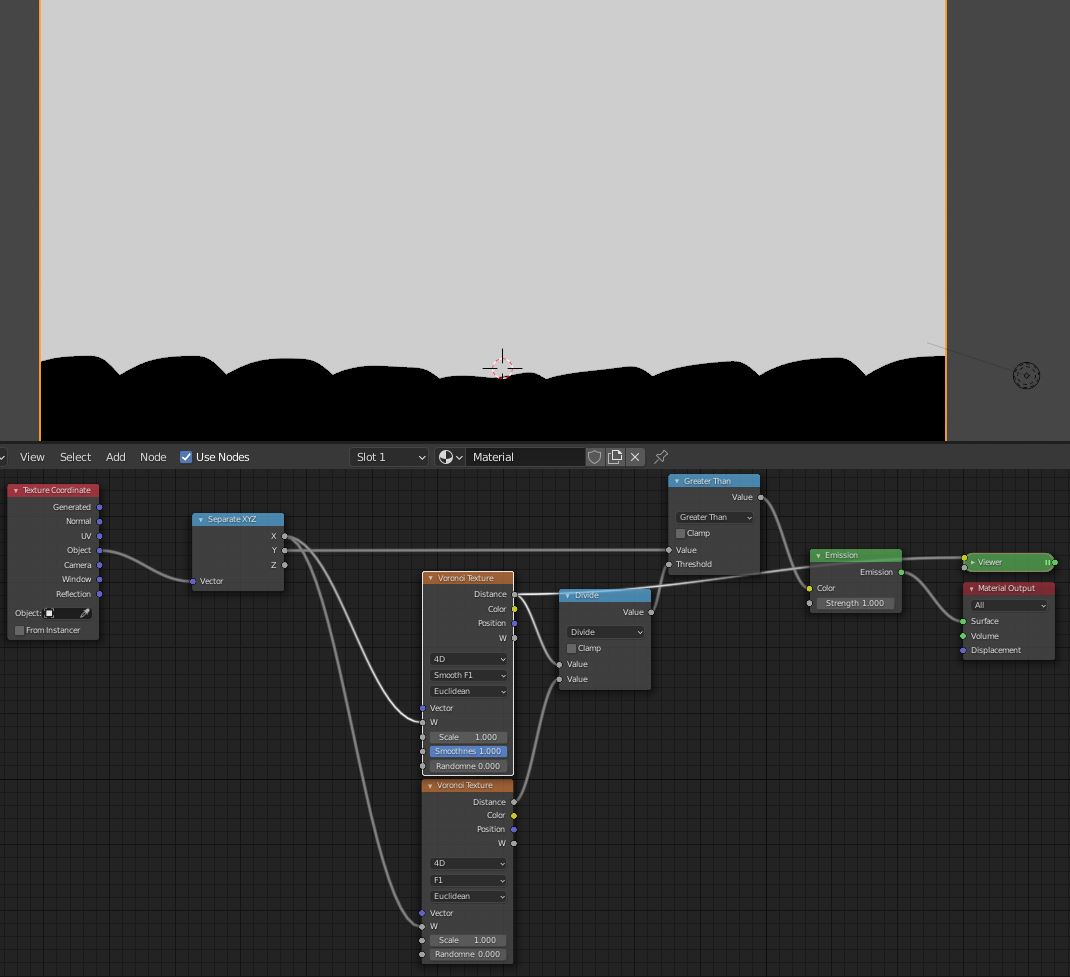Screen dimensions: 1070x977
Task: Click the Material Output Volume socket
Action: point(964,636)
